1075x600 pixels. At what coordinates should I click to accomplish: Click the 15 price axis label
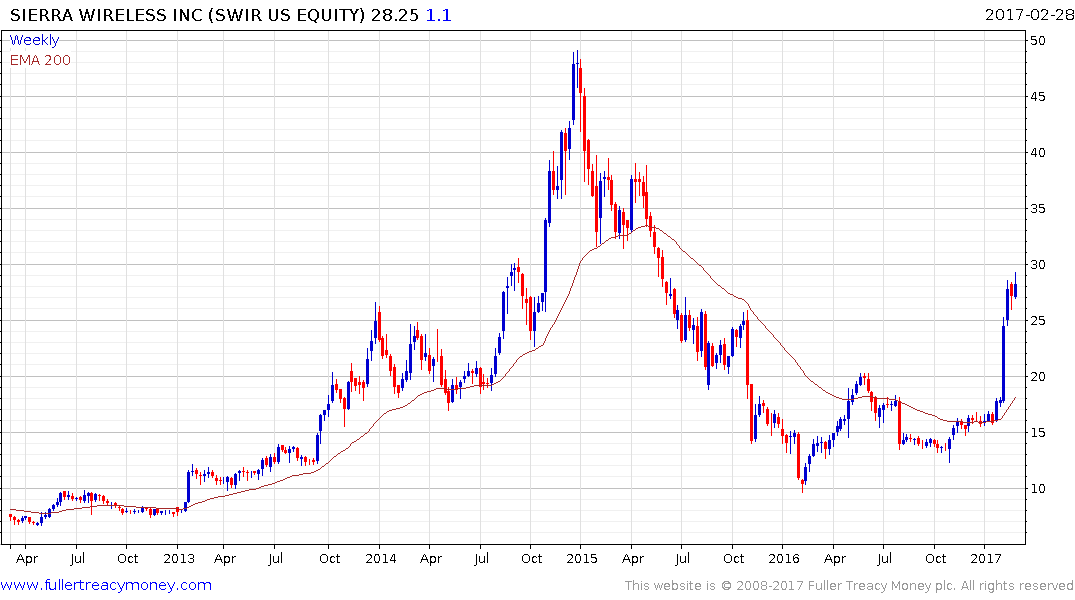tap(1038, 433)
